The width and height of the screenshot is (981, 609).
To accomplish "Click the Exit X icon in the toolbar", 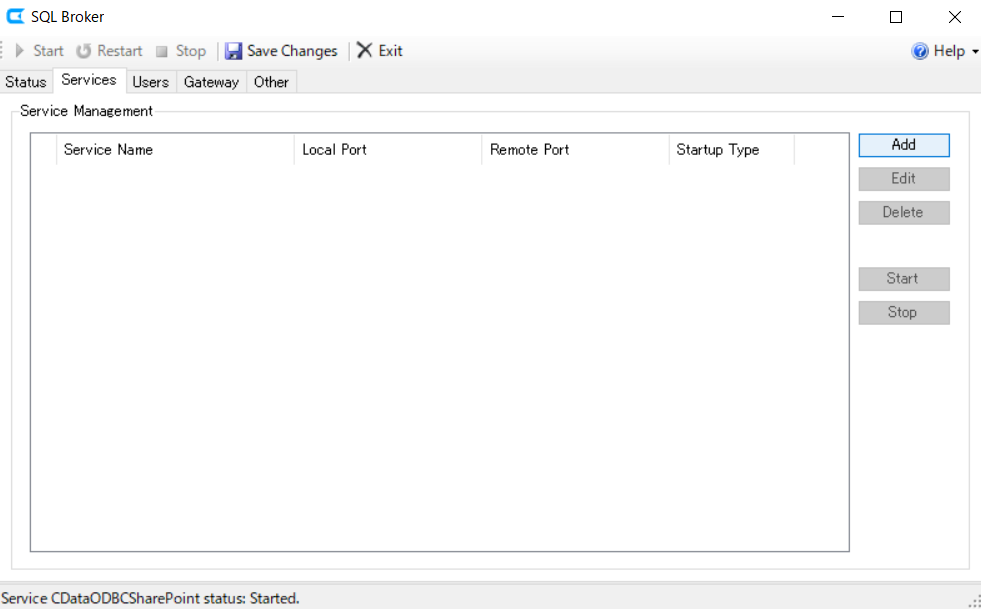I will click(364, 50).
